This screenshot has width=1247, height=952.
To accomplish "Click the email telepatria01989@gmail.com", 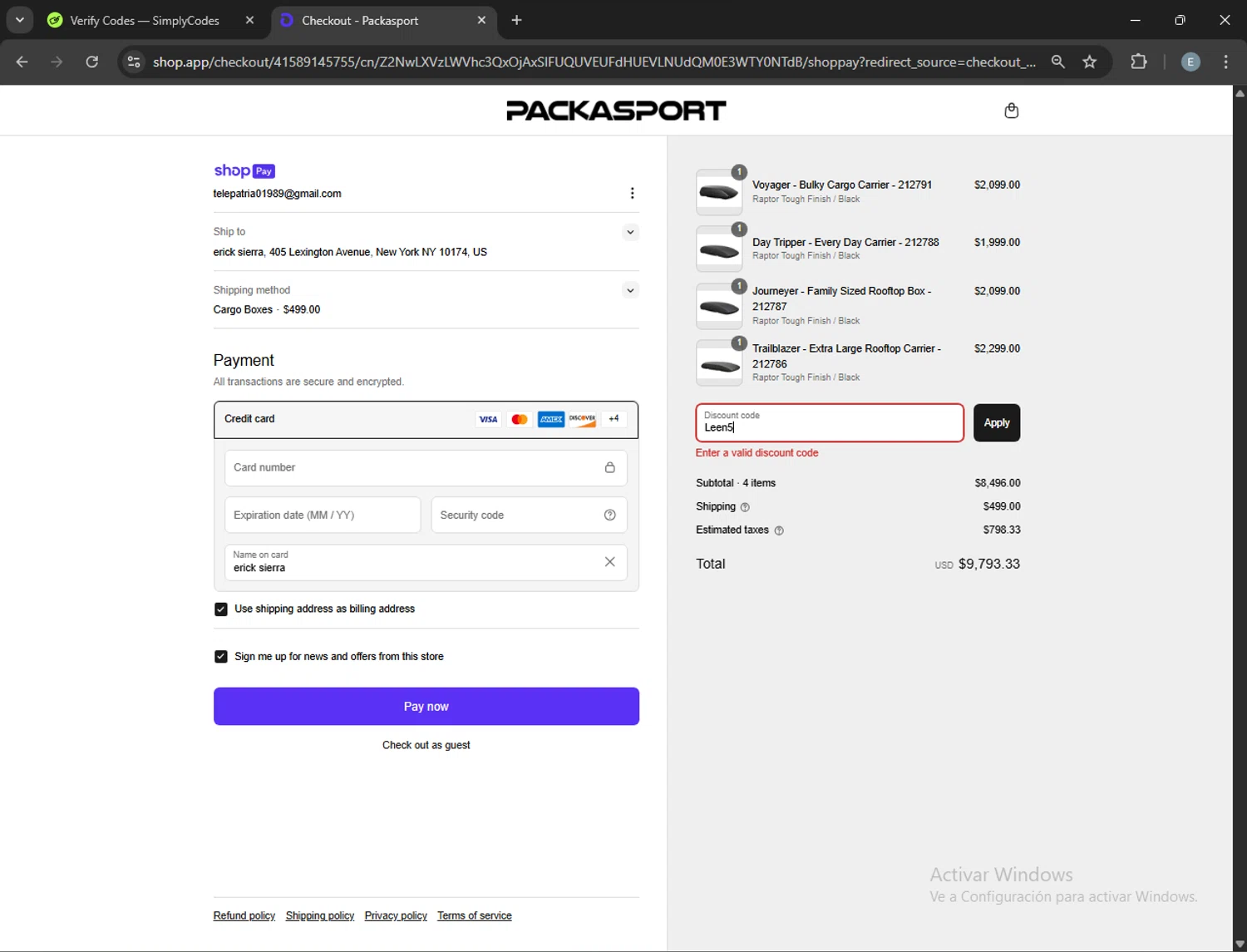I will click(x=277, y=194).
